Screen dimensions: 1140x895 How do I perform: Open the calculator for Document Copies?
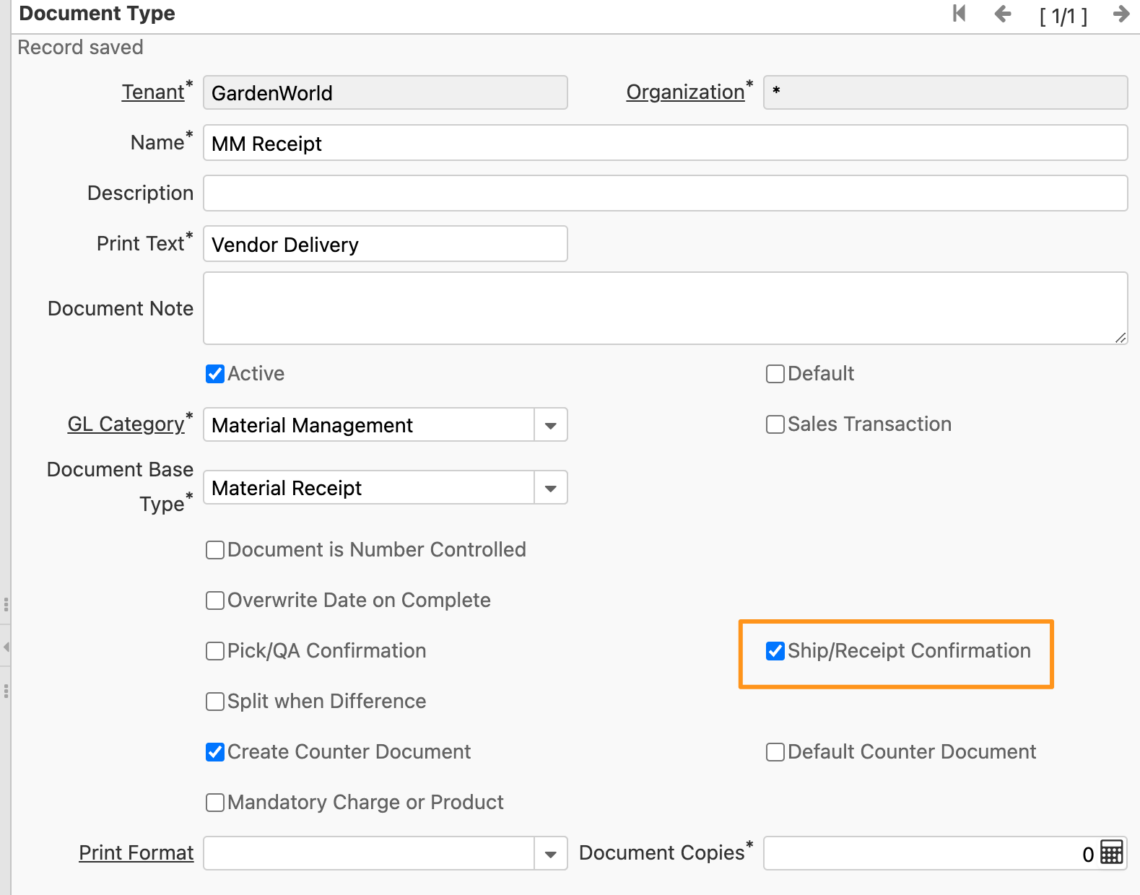coord(1110,854)
